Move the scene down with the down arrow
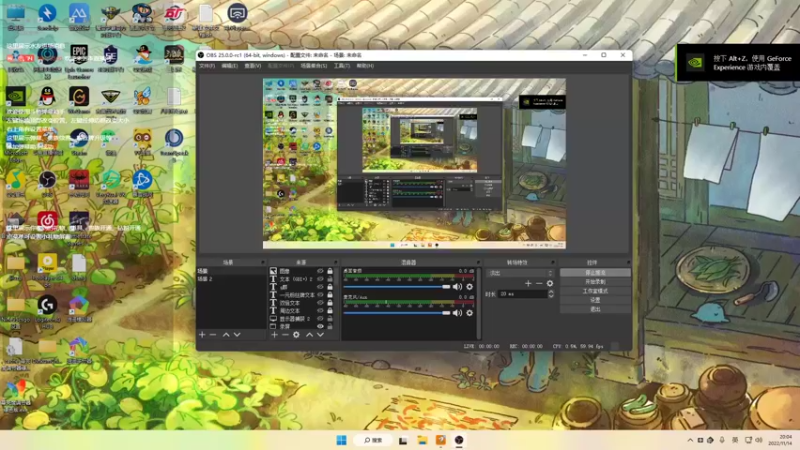This screenshot has width=800, height=450. tap(237, 335)
